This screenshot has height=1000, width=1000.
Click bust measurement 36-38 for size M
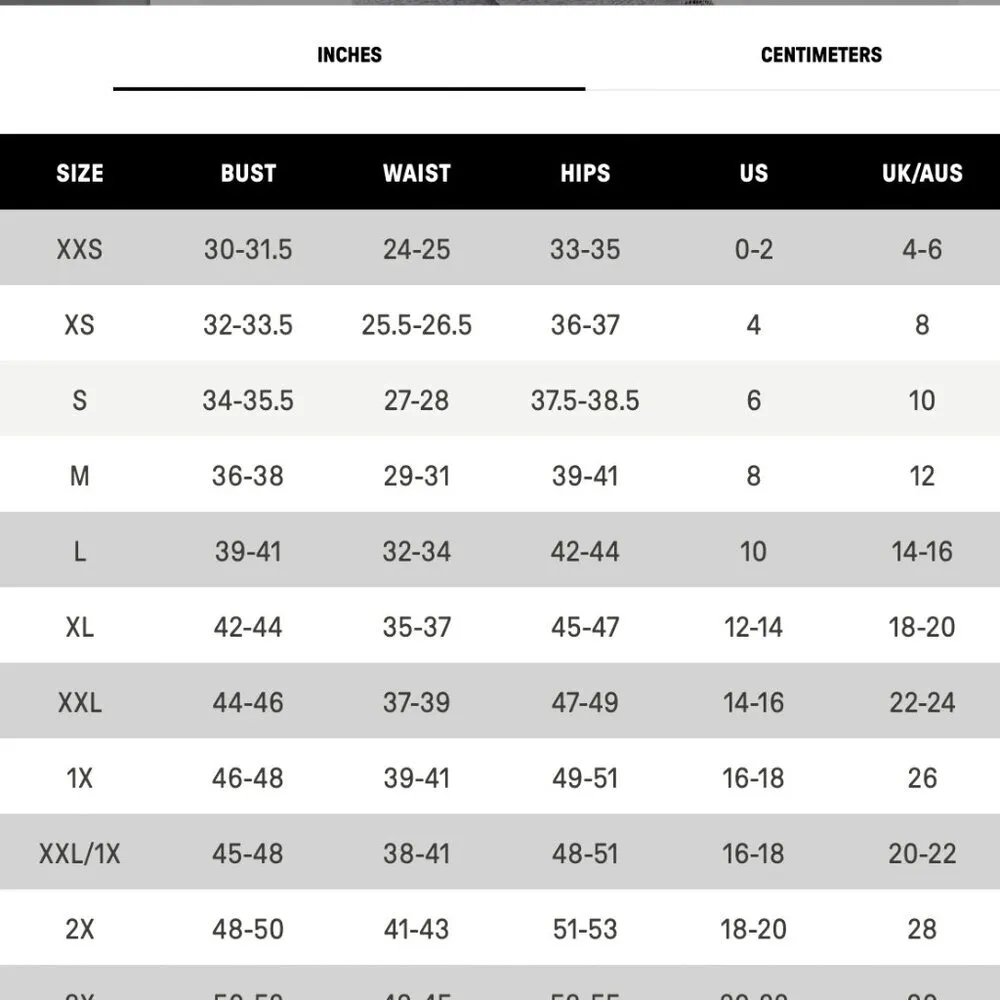pyautogui.click(x=248, y=476)
